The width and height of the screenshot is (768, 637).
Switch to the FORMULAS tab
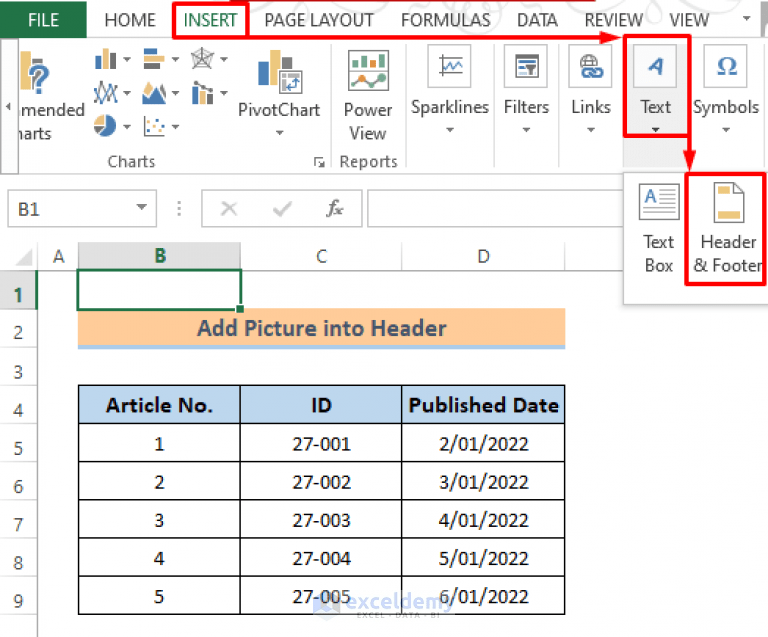pos(445,20)
